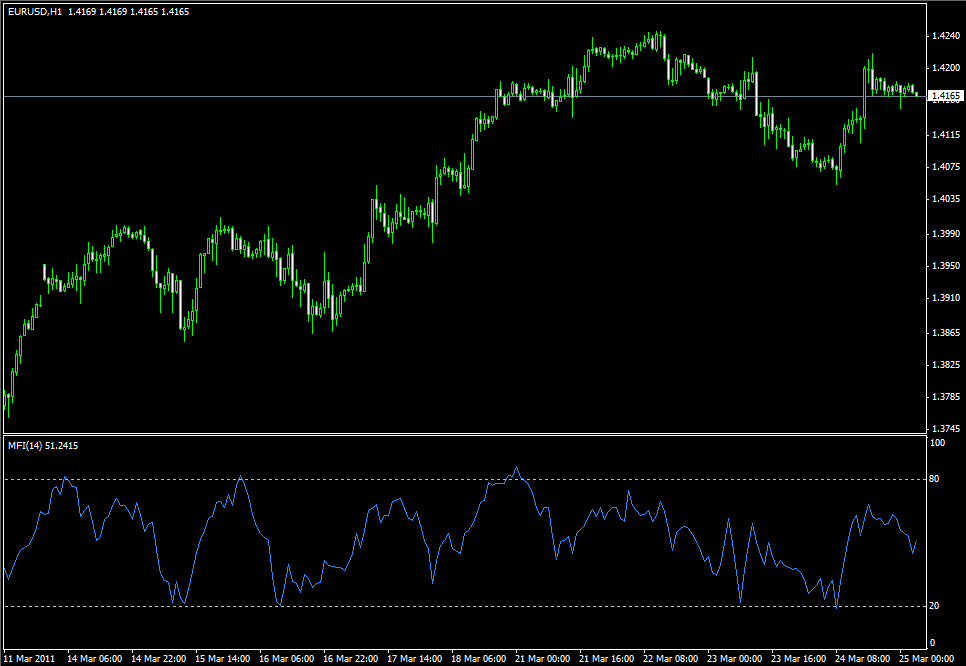Click the 11 Mar 2011 date label
The width and height of the screenshot is (966, 666).
pyautogui.click(x=29, y=659)
